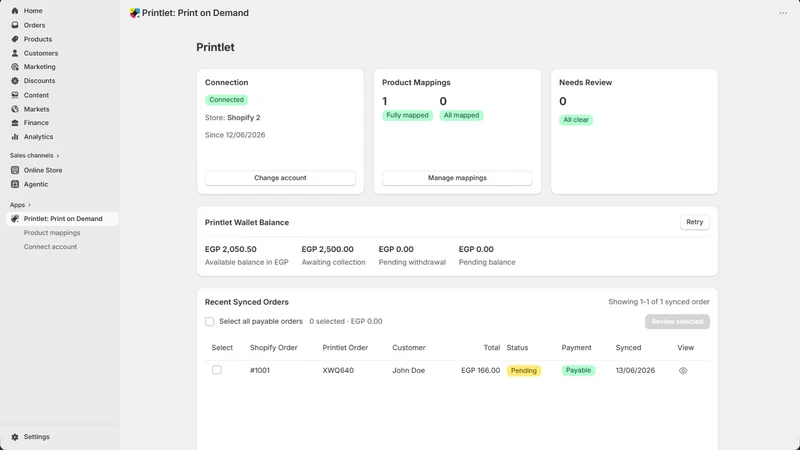The width and height of the screenshot is (800, 450).
Task: Click the Shopify order number #1001
Action: tap(260, 370)
